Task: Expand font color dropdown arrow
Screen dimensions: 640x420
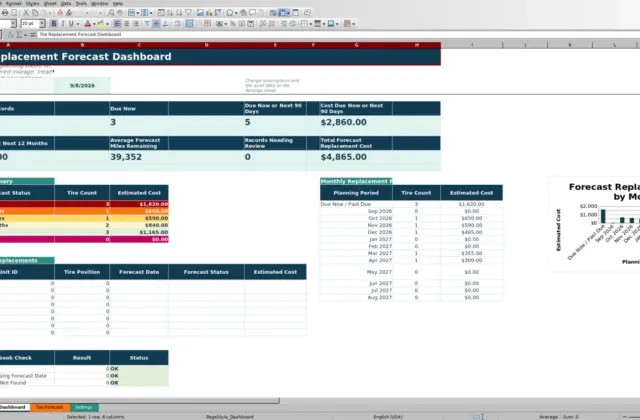Action: (94, 24)
